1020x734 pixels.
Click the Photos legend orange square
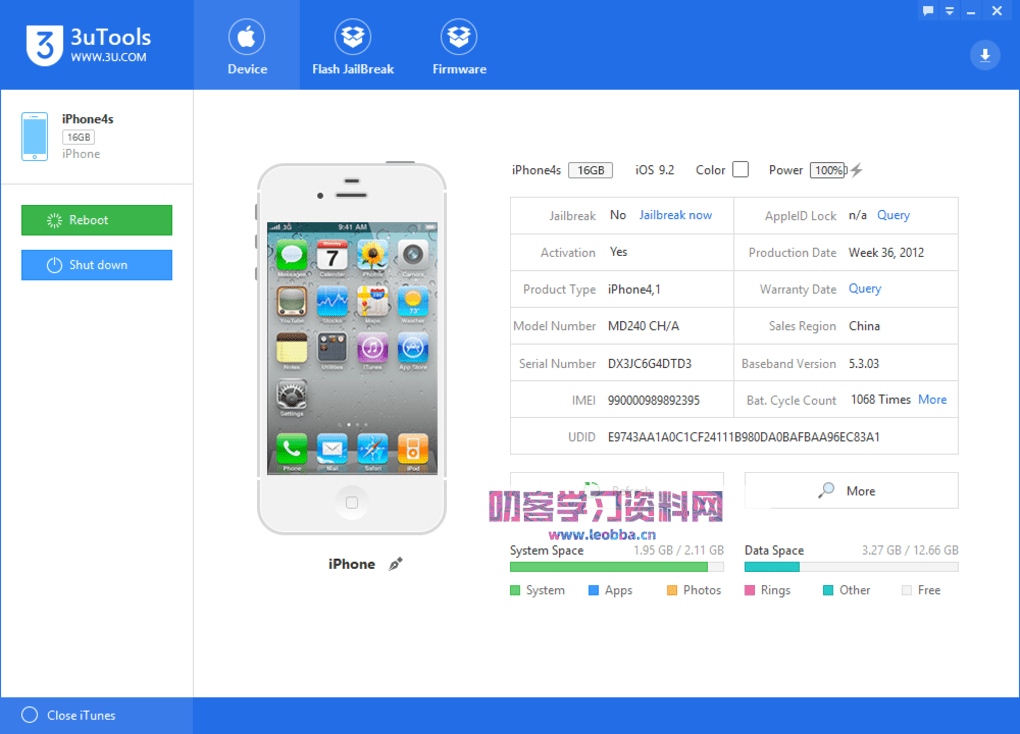point(672,590)
